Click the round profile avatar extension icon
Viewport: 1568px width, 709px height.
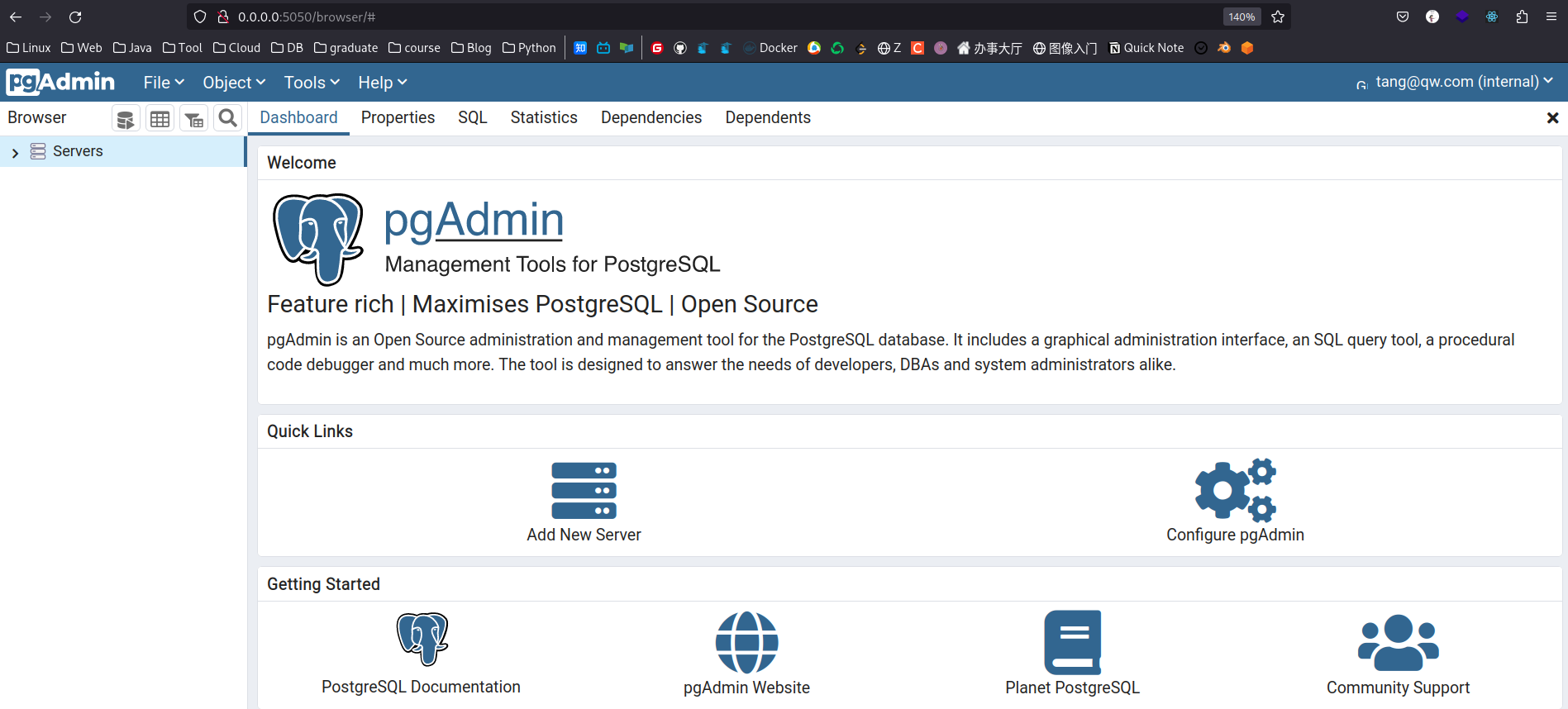point(1432,17)
